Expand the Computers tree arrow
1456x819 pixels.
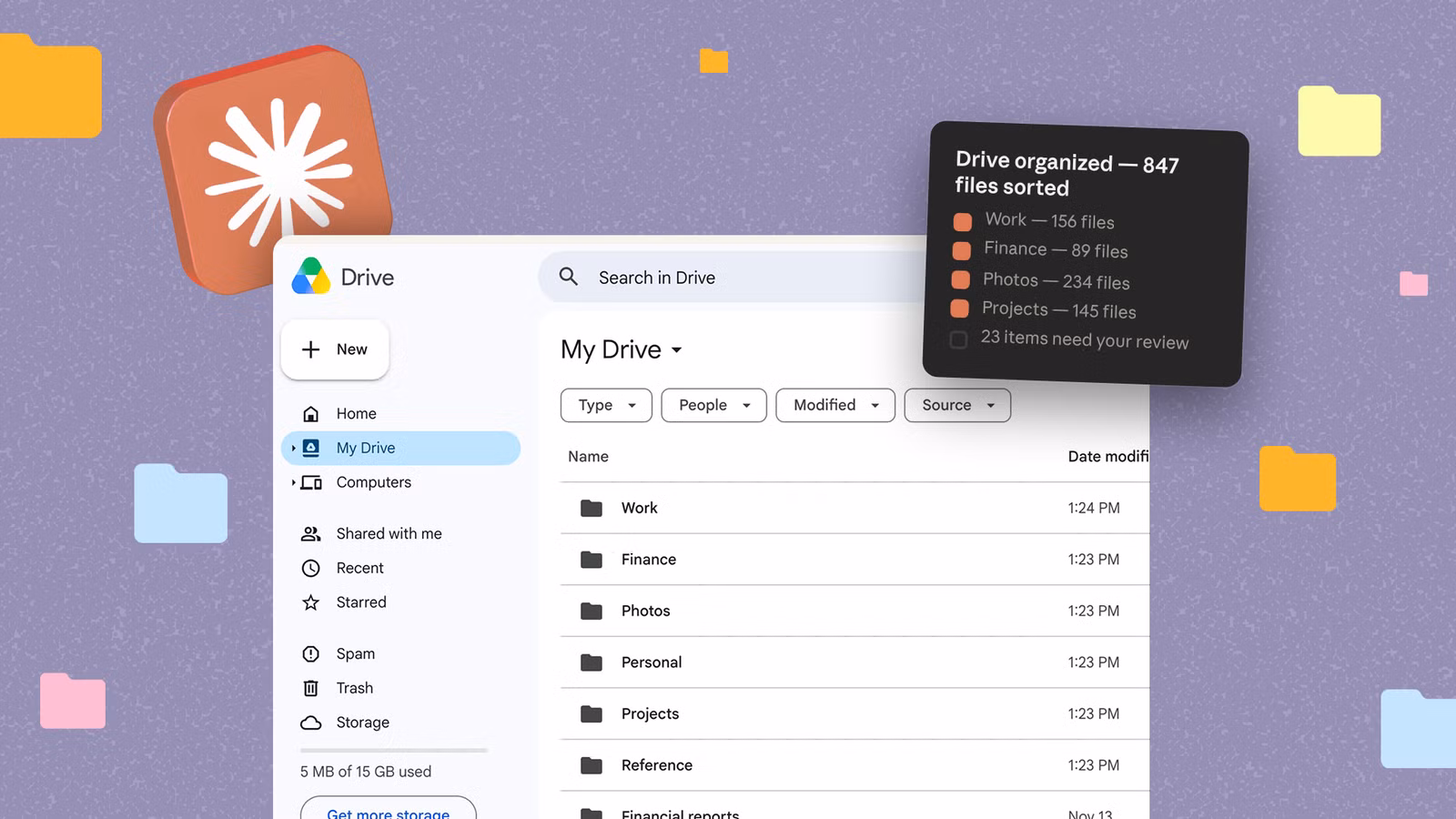(293, 482)
